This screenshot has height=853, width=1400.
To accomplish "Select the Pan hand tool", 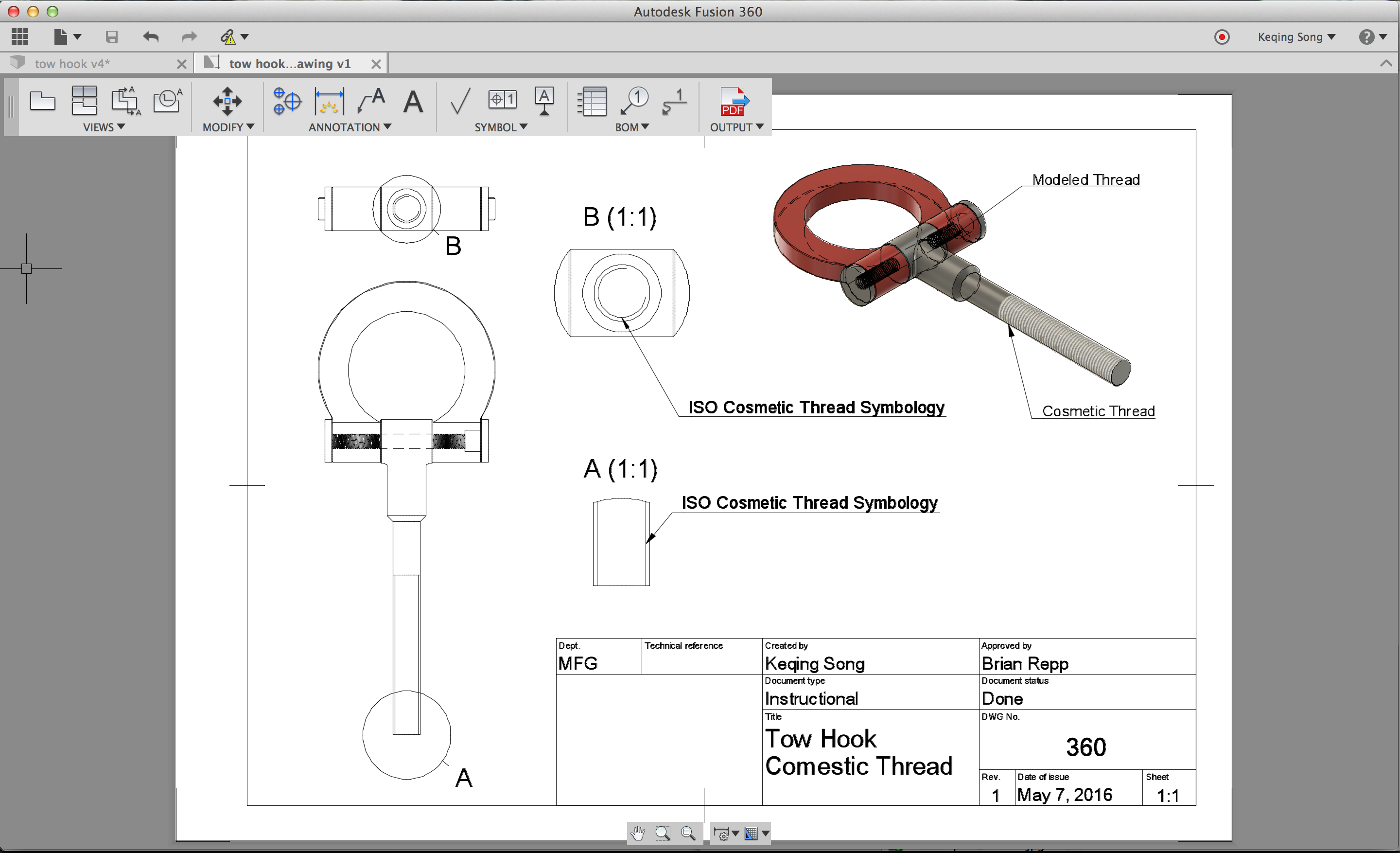I will tap(638, 833).
